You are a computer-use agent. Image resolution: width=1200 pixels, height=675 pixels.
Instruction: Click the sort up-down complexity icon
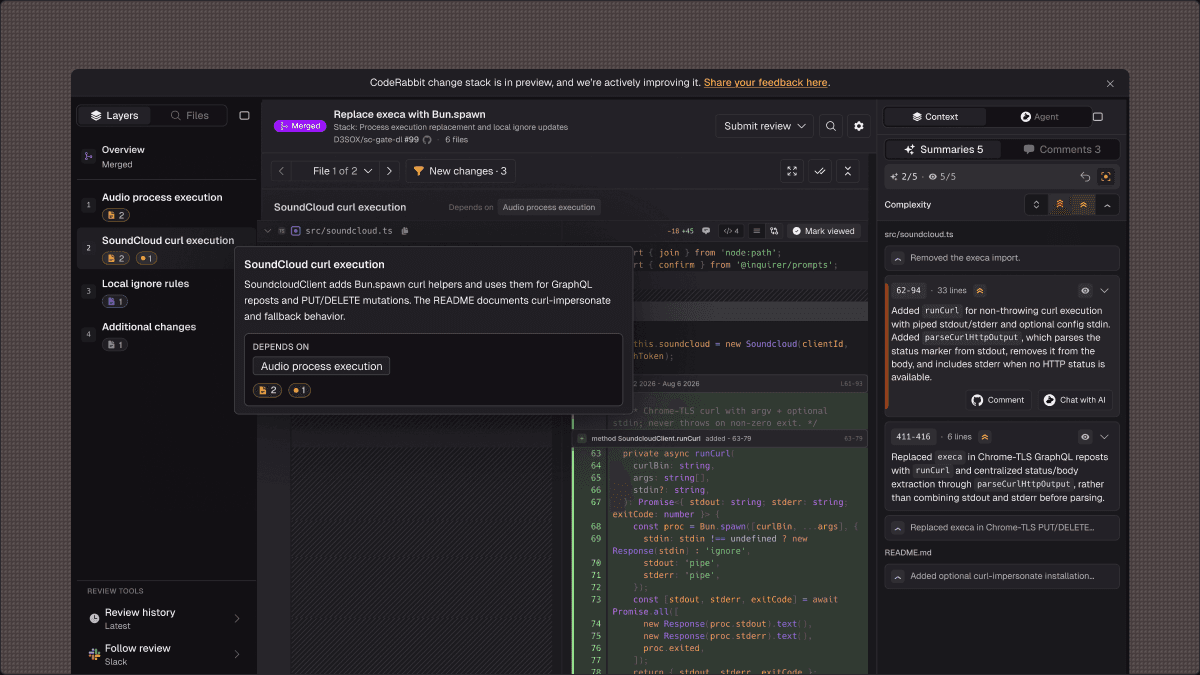1036,205
